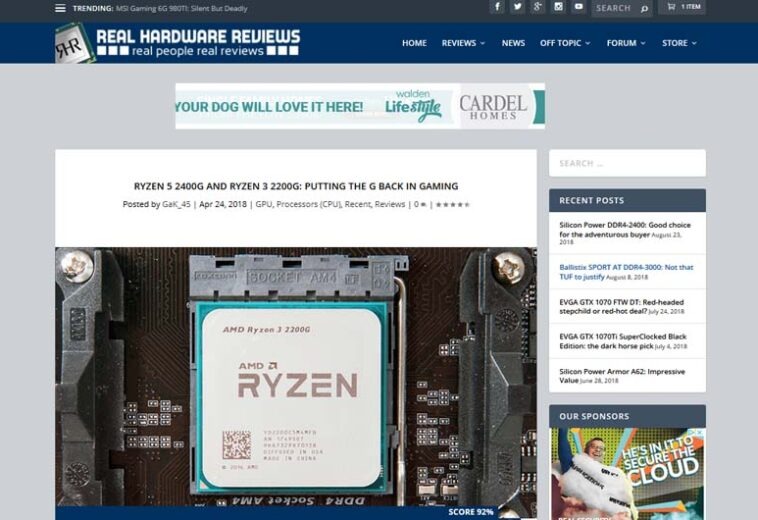The width and height of the screenshot is (758, 520).
Task: Open the shopping cart icon
Action: pyautogui.click(x=671, y=7)
